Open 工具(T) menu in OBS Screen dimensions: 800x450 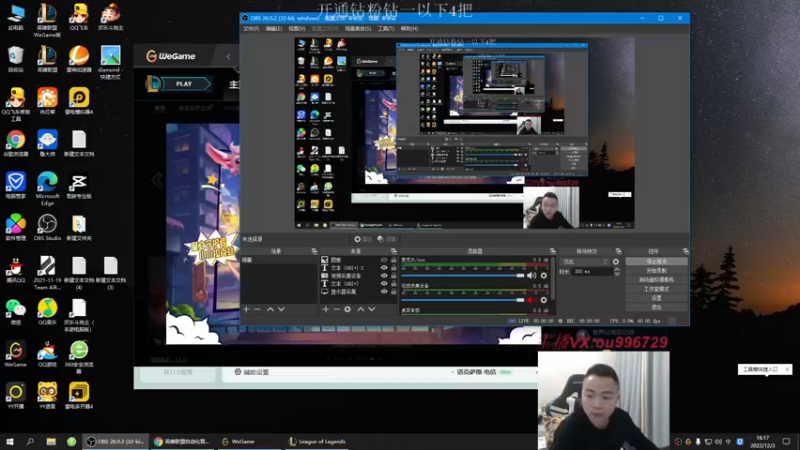point(386,29)
